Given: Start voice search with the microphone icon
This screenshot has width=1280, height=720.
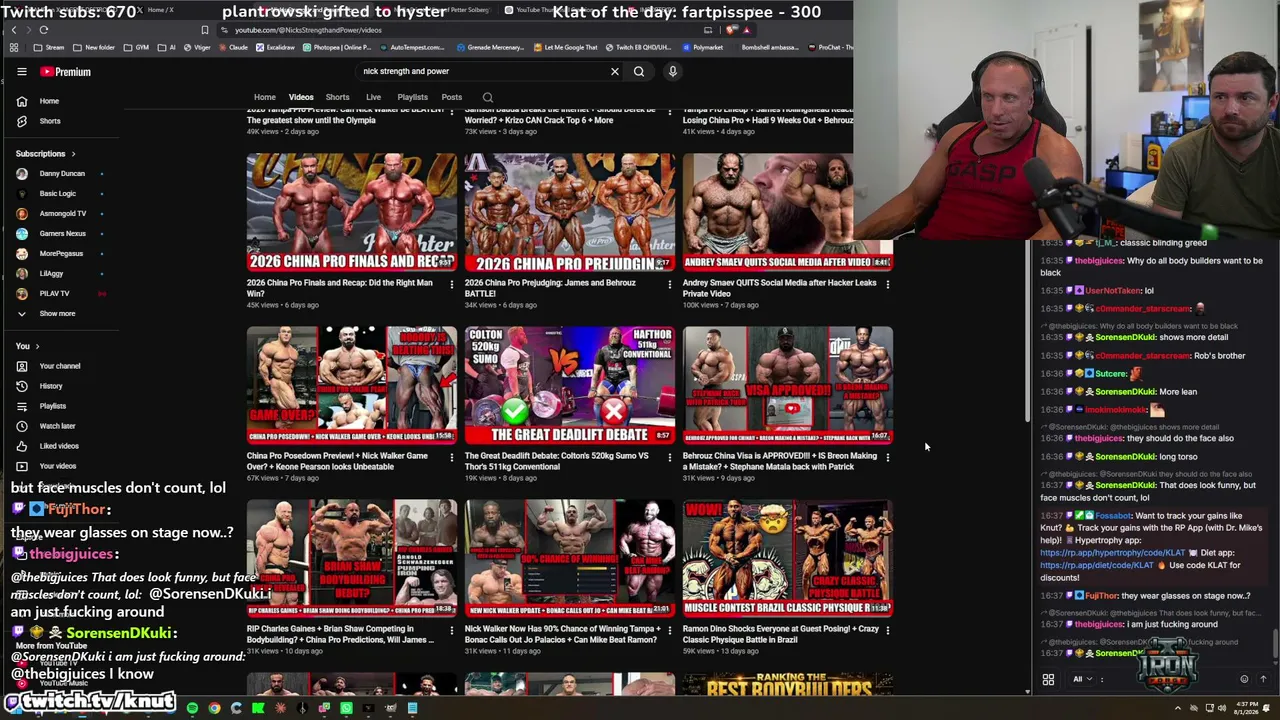Looking at the screenshot, I should [x=673, y=71].
